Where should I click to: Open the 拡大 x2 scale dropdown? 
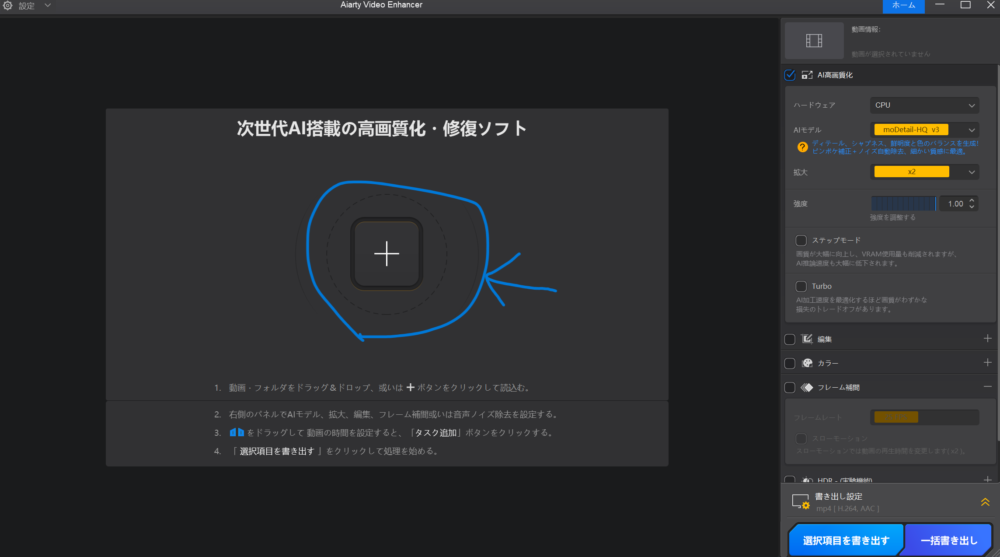click(924, 172)
